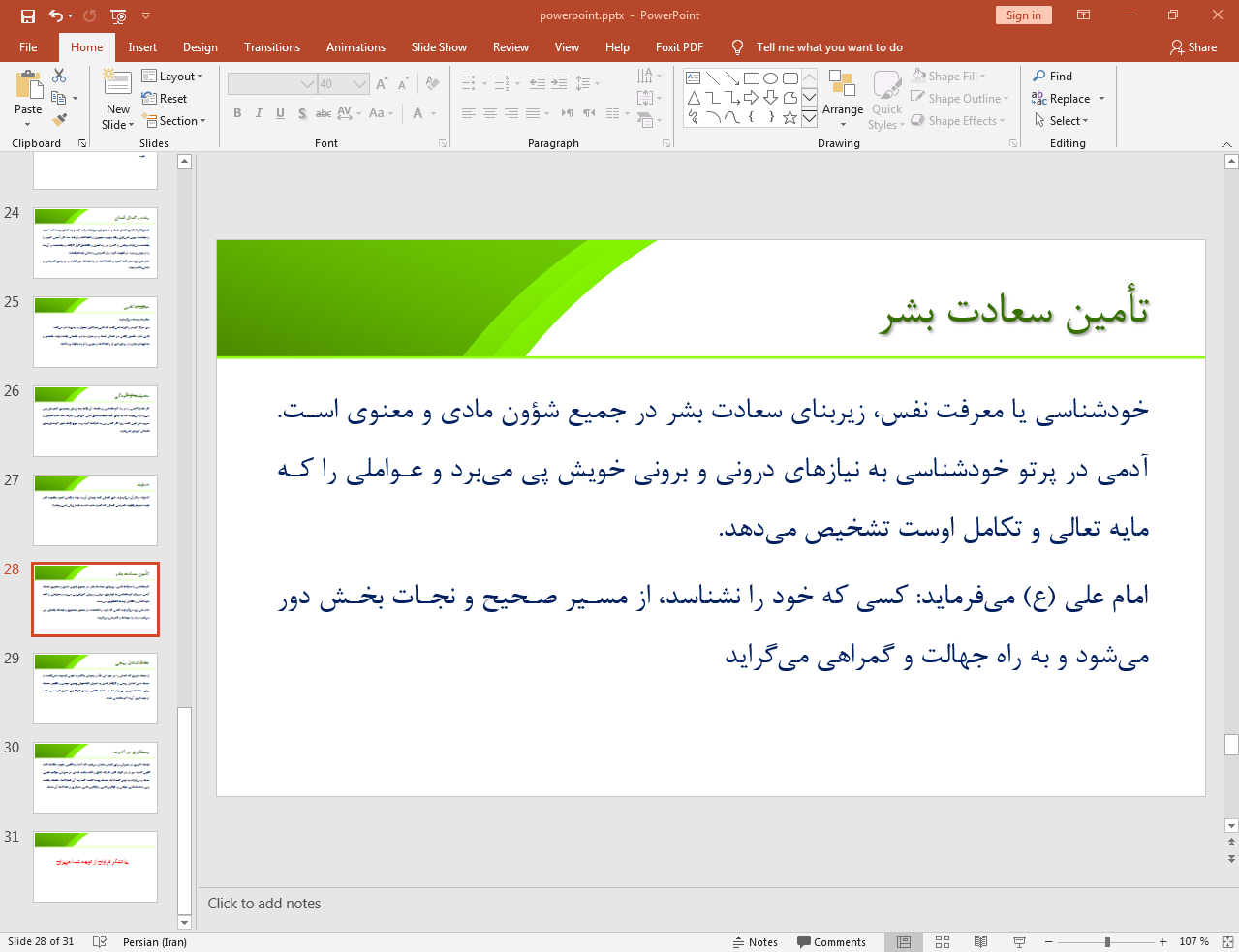Click the Format Painter brush icon

pyautogui.click(x=59, y=120)
